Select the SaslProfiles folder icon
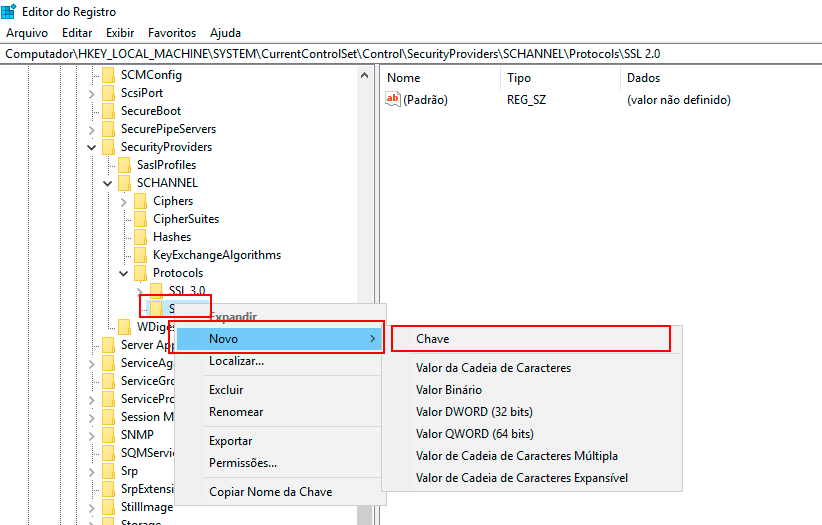This screenshot has width=822, height=525. click(x=125, y=165)
